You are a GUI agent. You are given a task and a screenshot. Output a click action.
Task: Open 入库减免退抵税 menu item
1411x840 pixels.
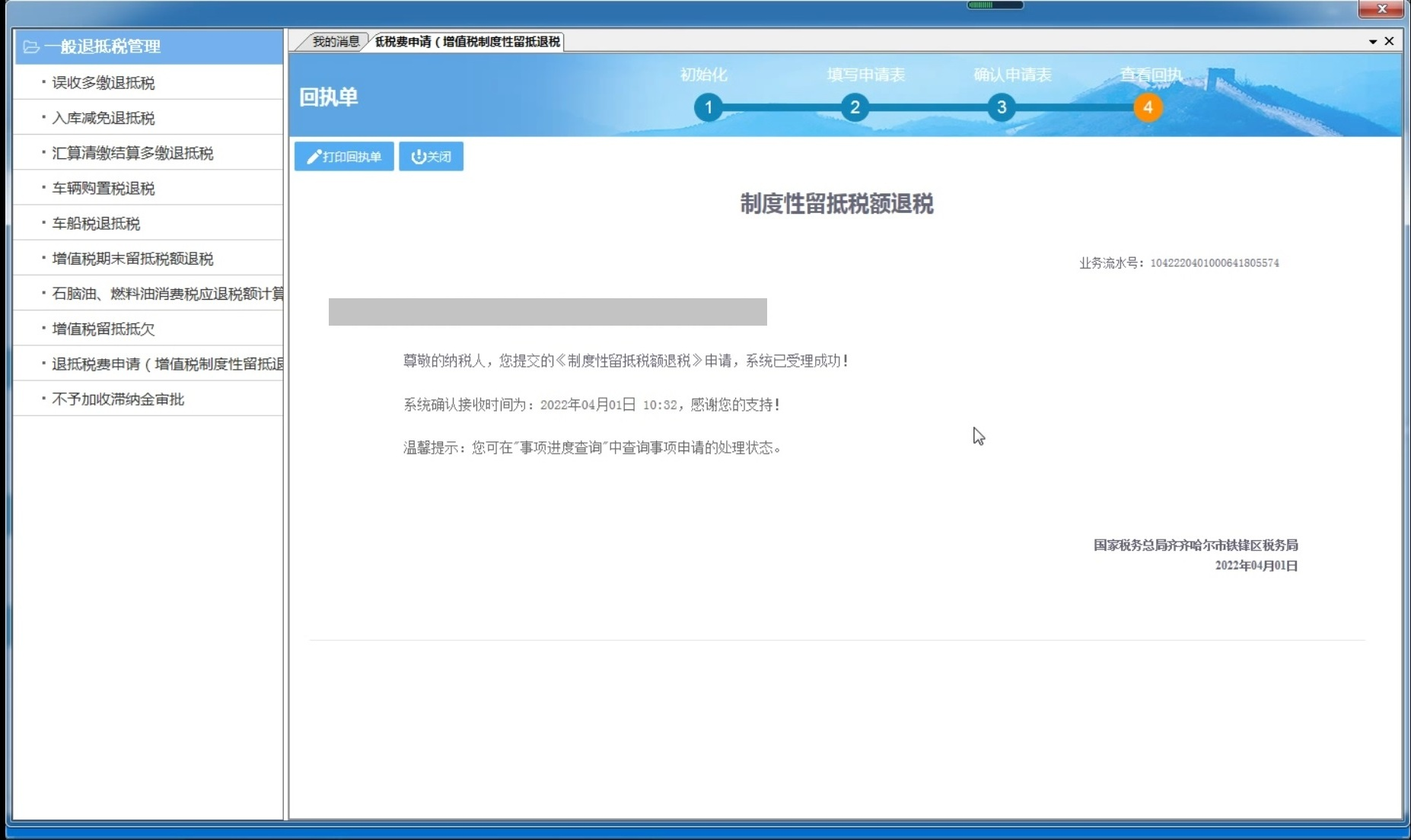(x=104, y=118)
